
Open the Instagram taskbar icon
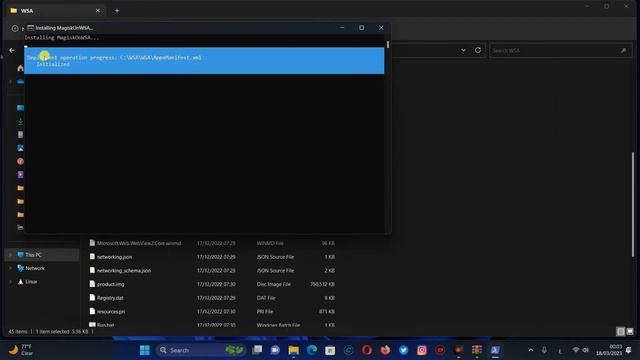[x=422, y=350]
